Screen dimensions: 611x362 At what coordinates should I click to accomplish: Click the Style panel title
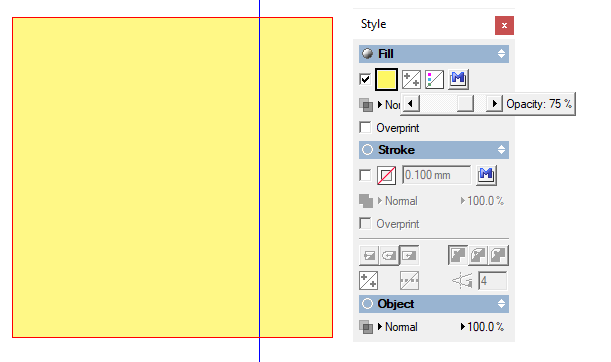(373, 24)
